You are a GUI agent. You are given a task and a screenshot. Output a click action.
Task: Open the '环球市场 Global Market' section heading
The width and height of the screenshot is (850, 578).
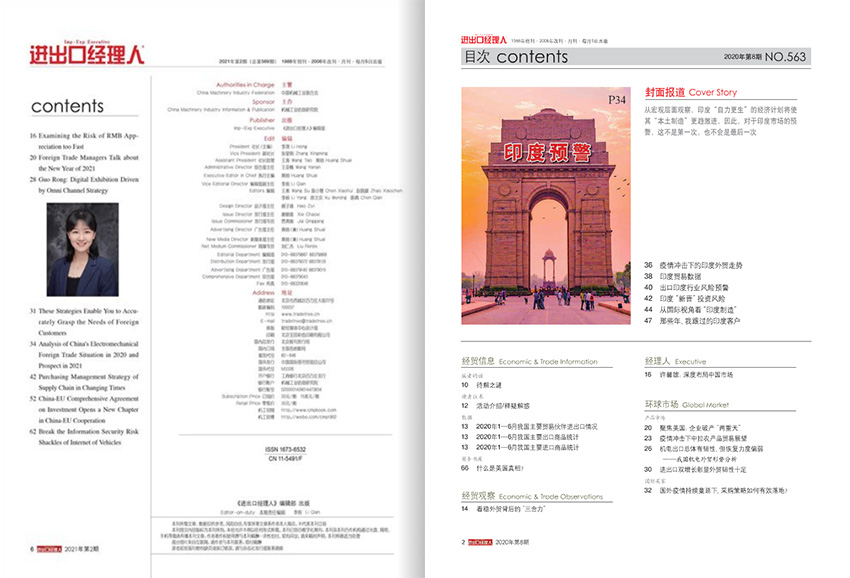[x=687, y=404]
